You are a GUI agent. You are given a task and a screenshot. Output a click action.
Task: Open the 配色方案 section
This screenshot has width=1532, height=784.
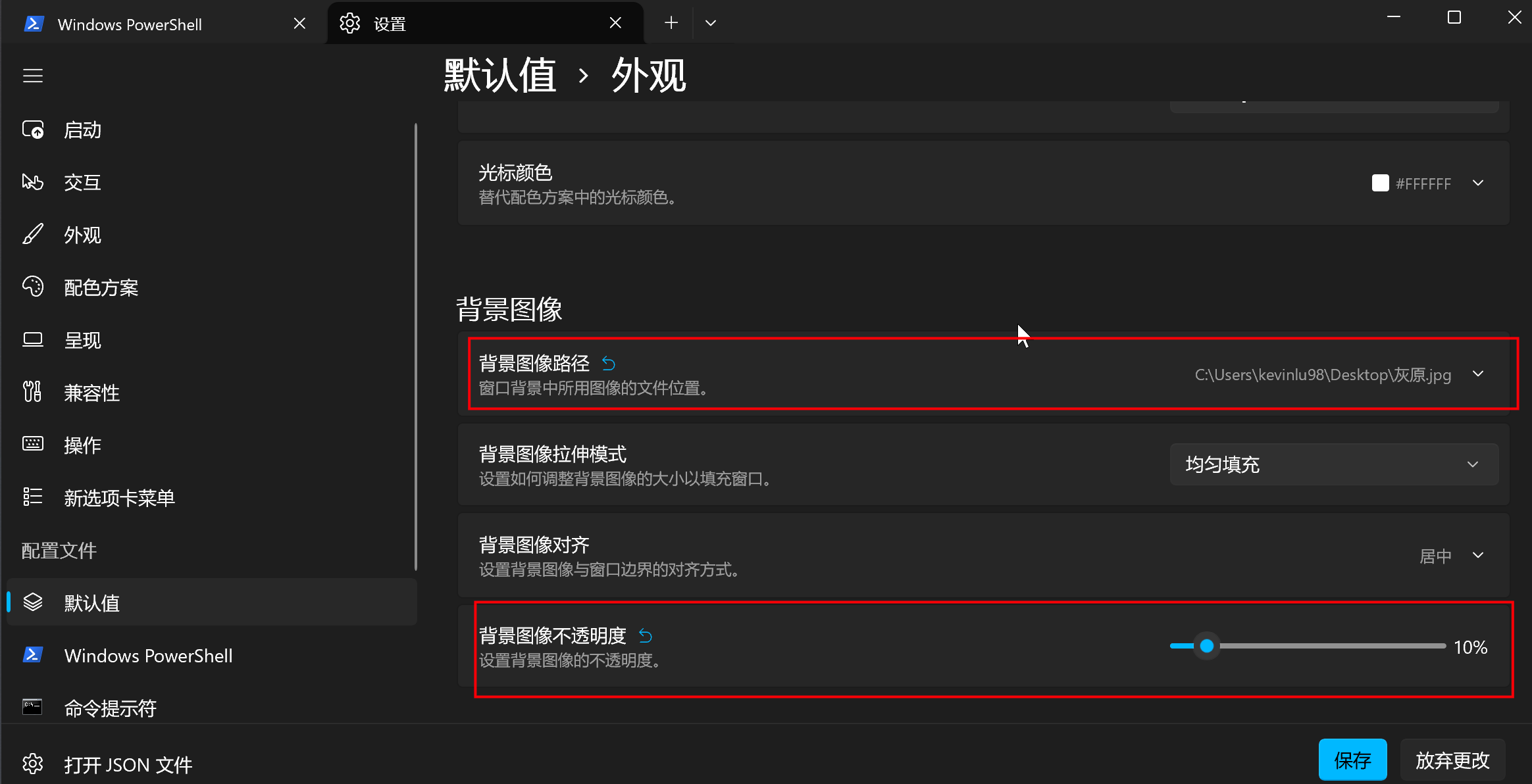coord(101,287)
